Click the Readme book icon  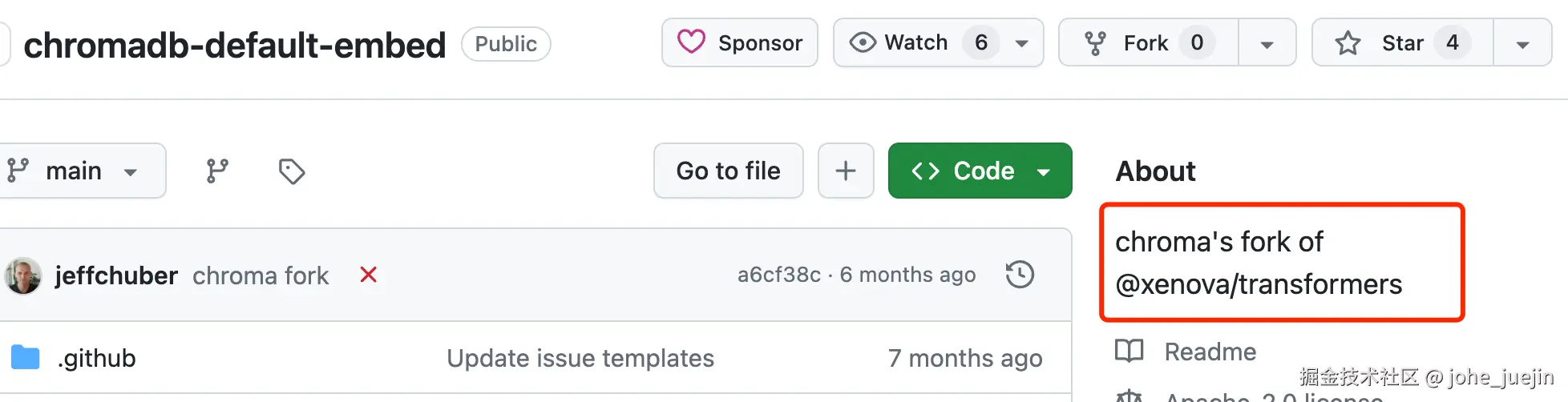(x=1130, y=351)
